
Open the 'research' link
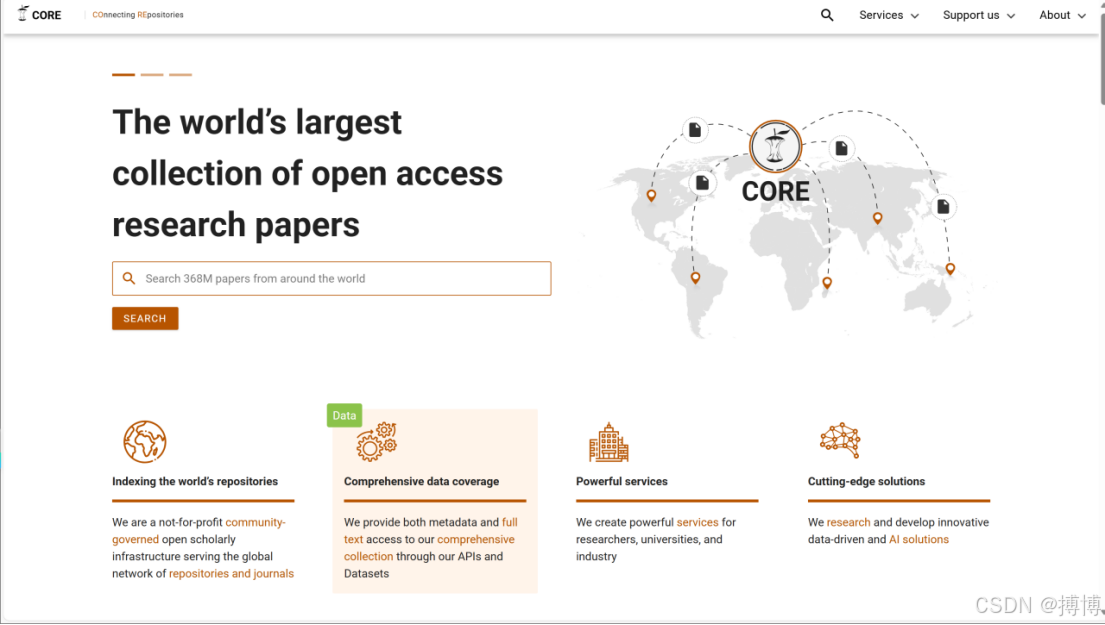click(x=848, y=522)
